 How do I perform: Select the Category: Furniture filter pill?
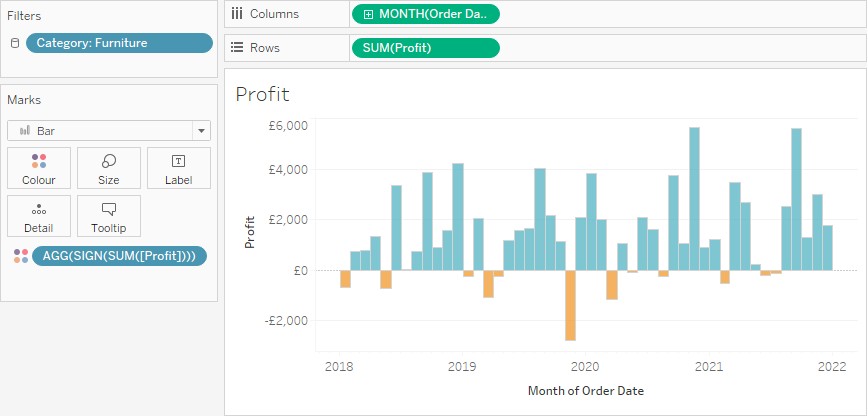tap(119, 43)
